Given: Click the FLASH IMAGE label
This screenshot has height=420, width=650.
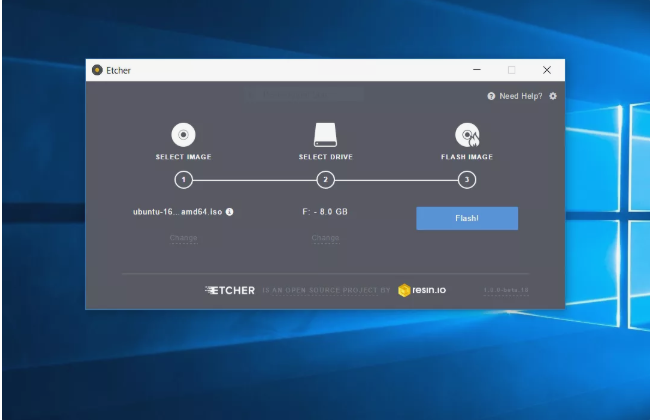Looking at the screenshot, I should coord(467,157).
